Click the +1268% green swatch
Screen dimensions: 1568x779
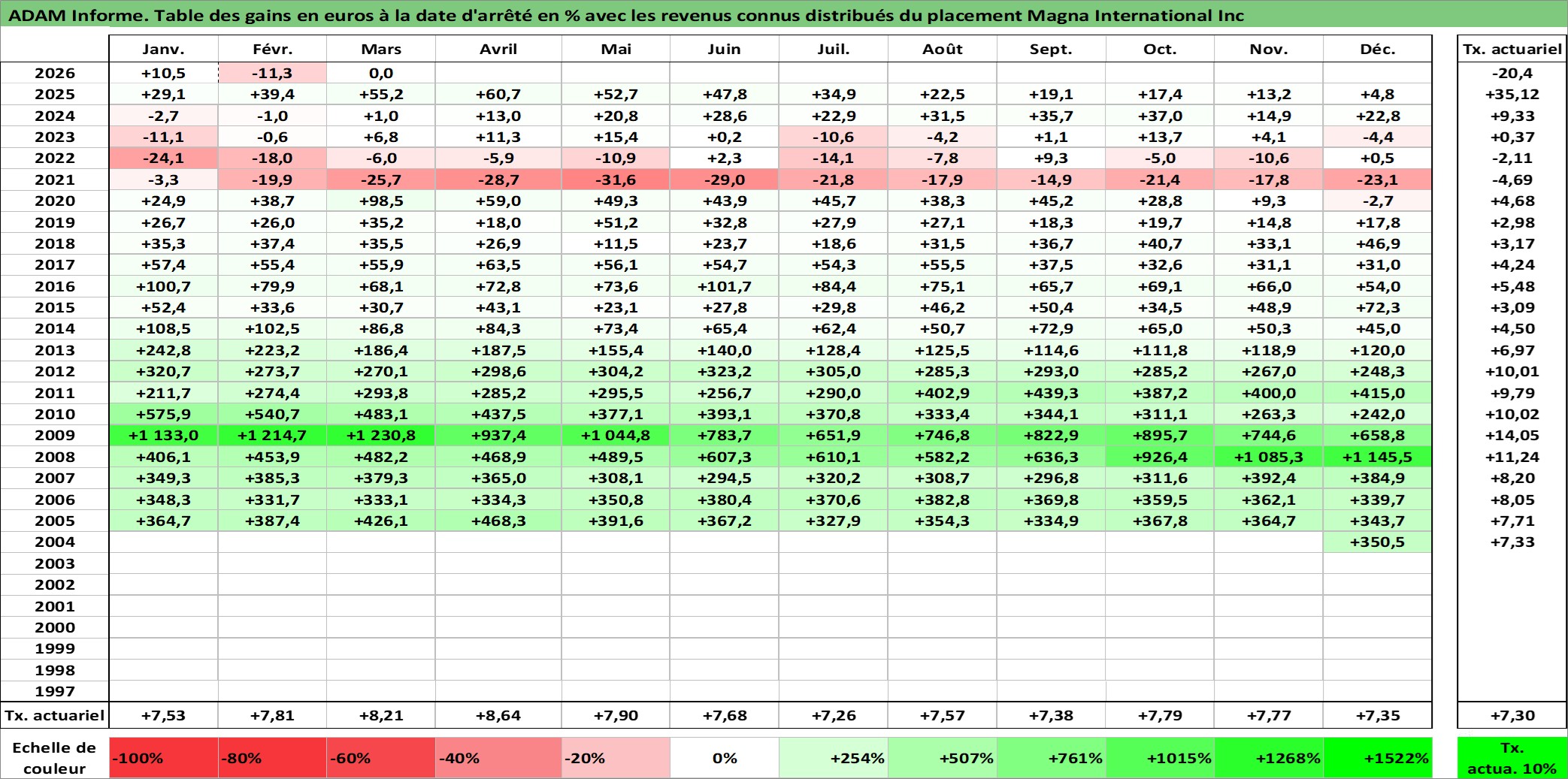pyautogui.click(x=1269, y=758)
